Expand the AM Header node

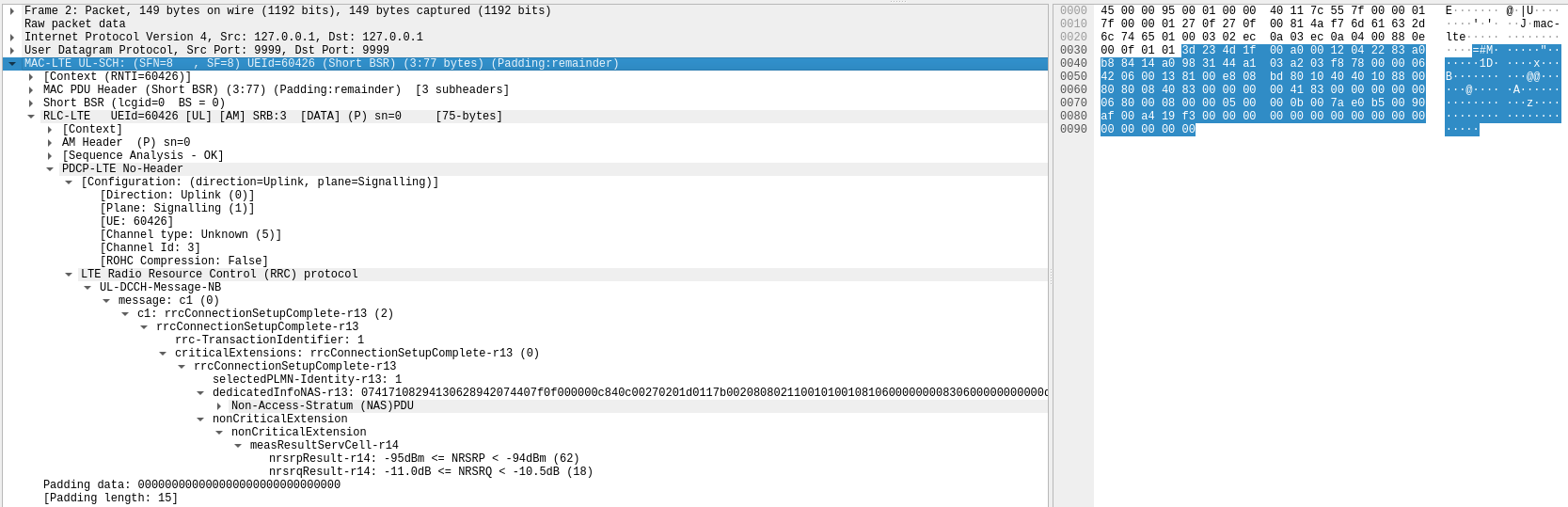tap(50, 143)
